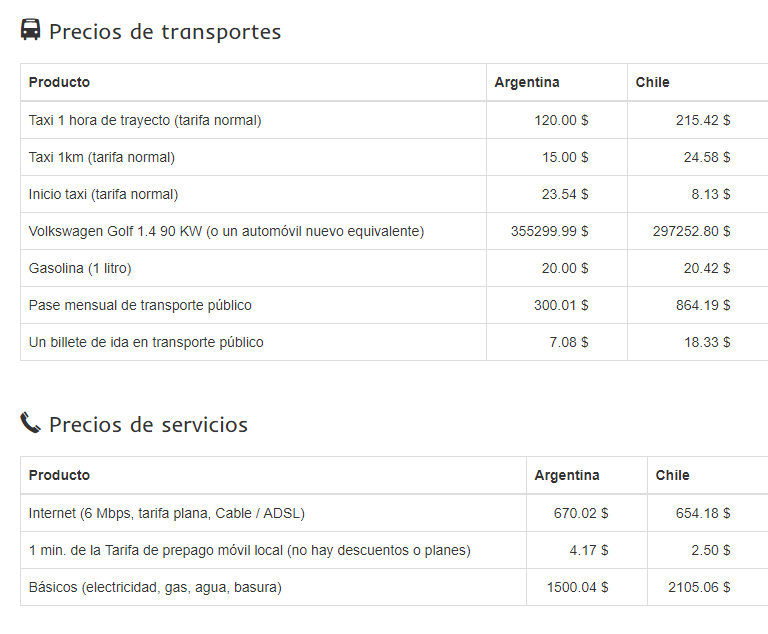
Task: Click Chile column header in transportes table
Action: click(652, 82)
